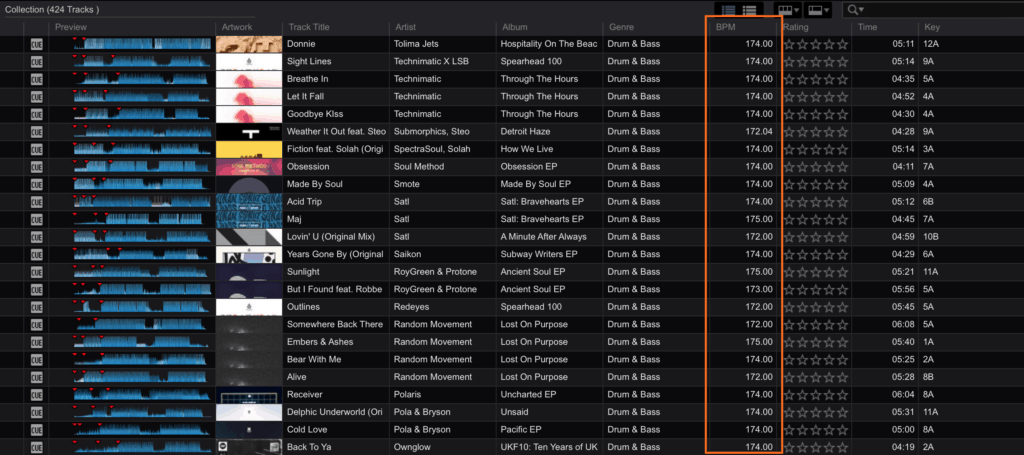Click BPM value 173.00
This screenshot has height=455, width=1024.
(759, 290)
